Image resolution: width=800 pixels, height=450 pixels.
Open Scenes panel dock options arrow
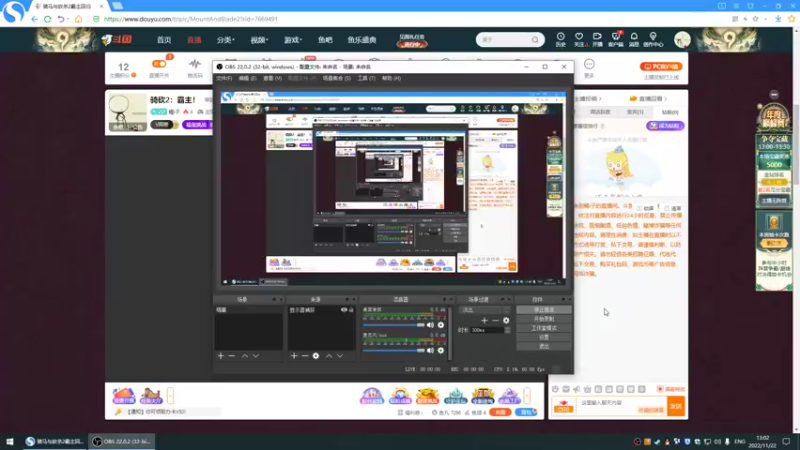point(274,299)
